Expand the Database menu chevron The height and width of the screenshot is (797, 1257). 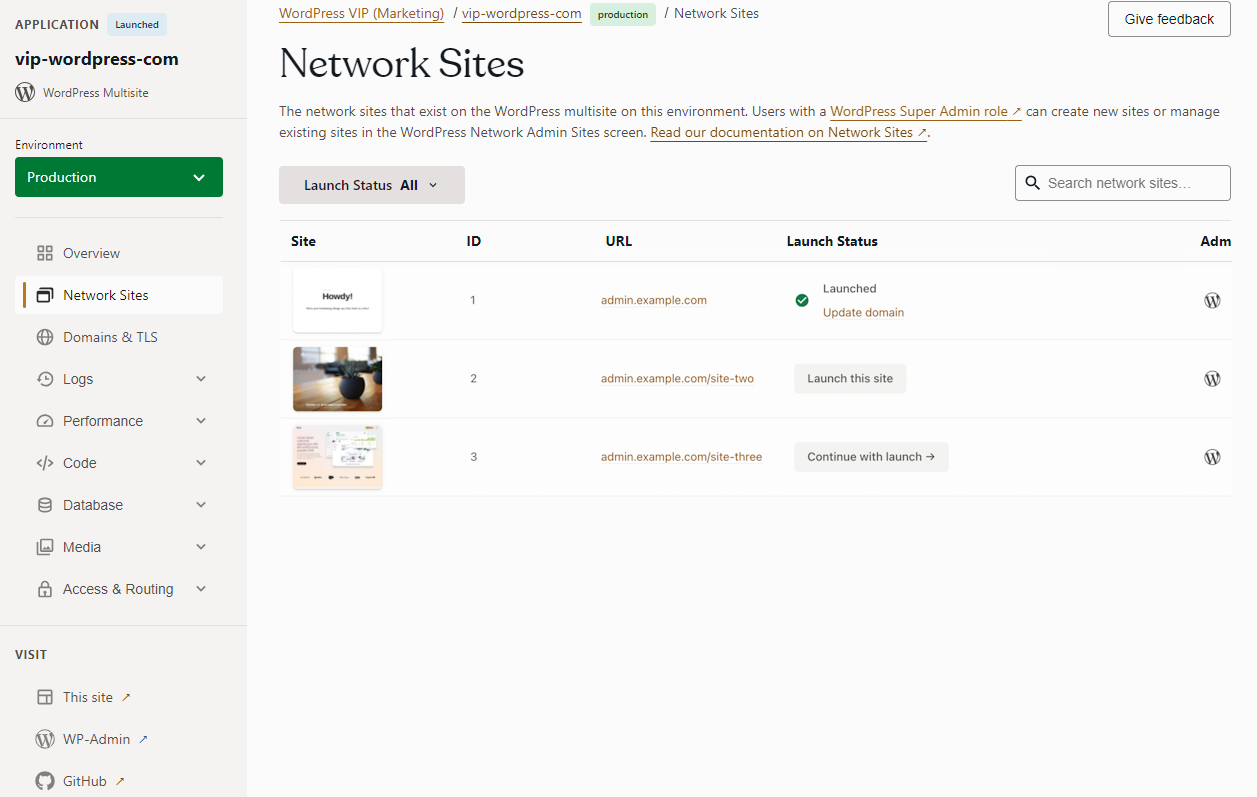[201, 505]
